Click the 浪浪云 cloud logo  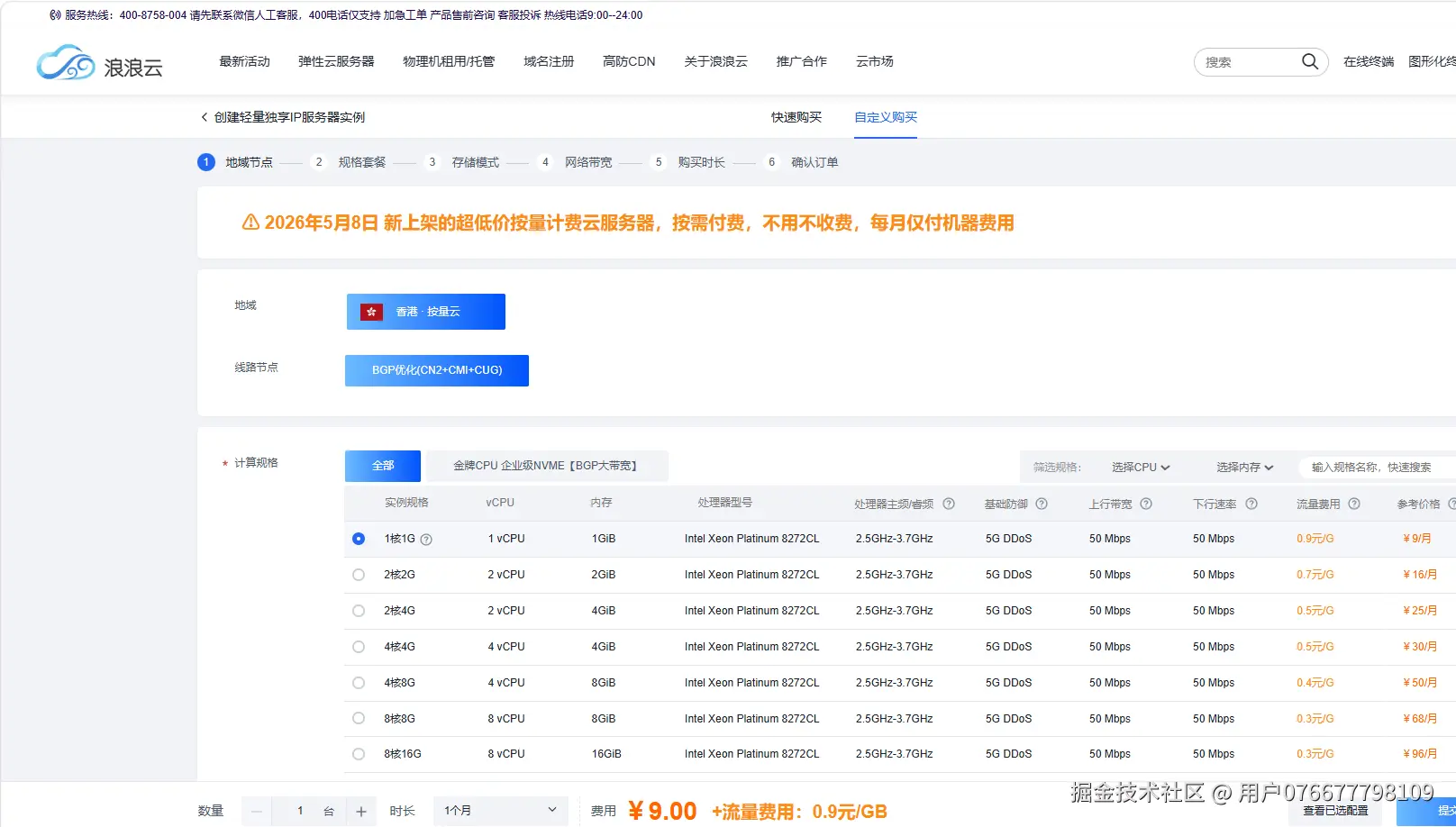100,63
